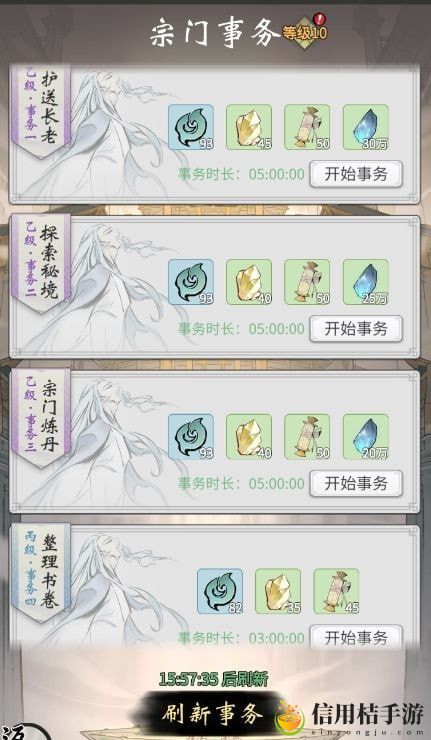
Task: Tap the yellow crystal reward showing 45
Action: coord(249,127)
